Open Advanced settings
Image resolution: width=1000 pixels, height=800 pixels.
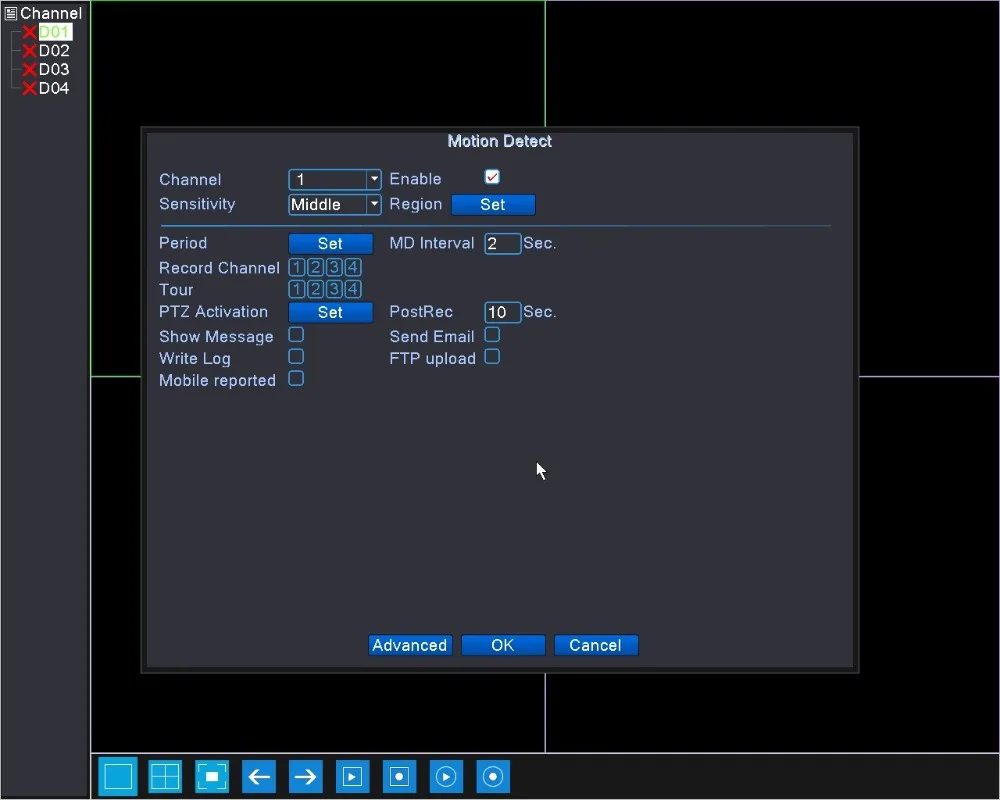410,645
